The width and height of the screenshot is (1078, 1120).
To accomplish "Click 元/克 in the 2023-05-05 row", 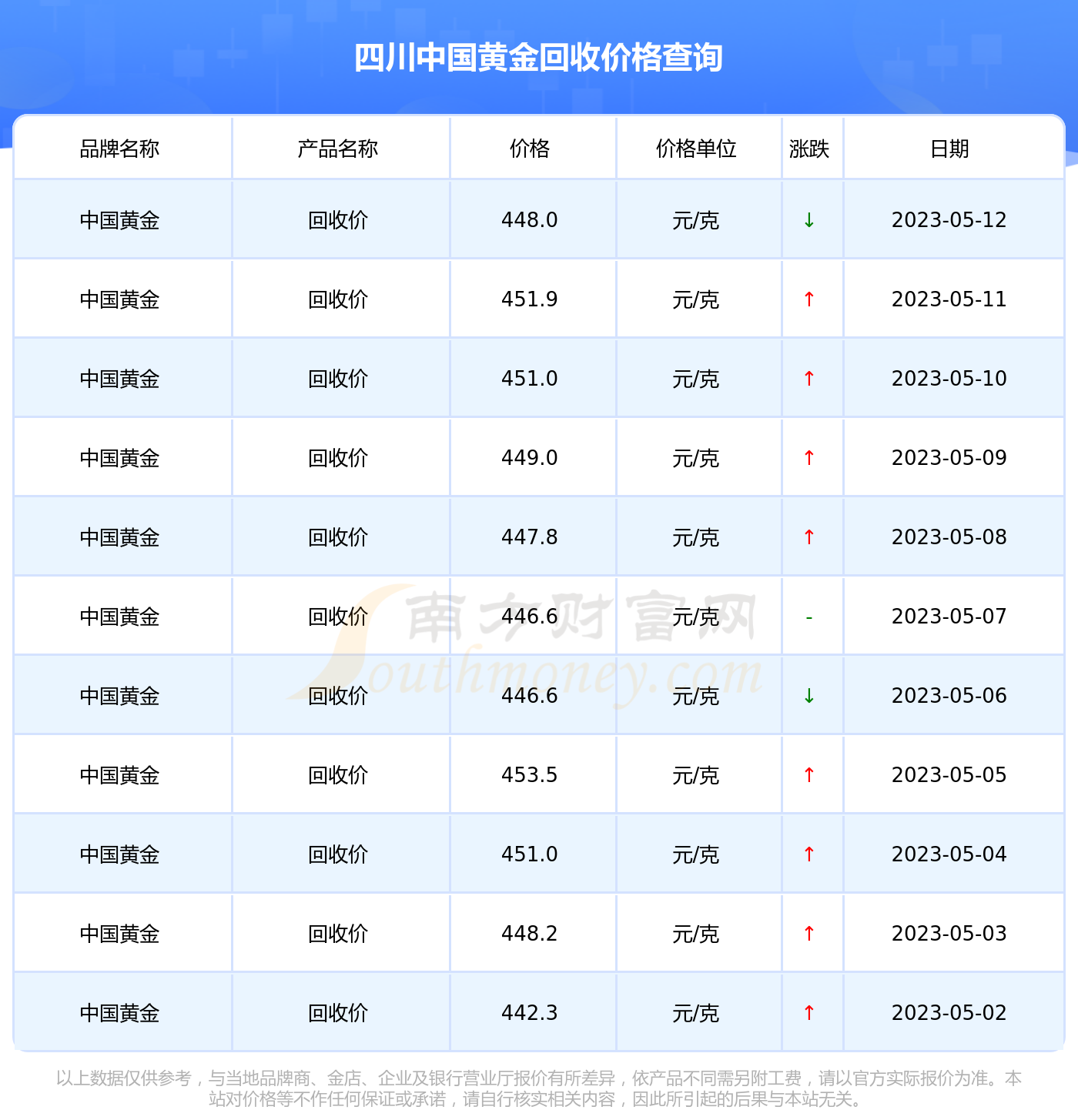I will [696, 776].
